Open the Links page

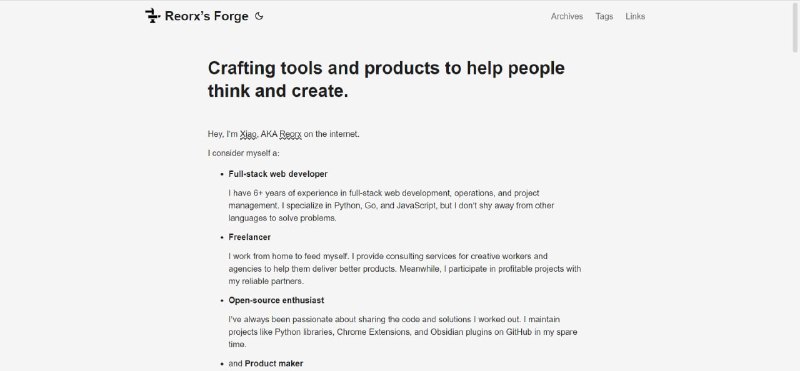pyautogui.click(x=635, y=16)
